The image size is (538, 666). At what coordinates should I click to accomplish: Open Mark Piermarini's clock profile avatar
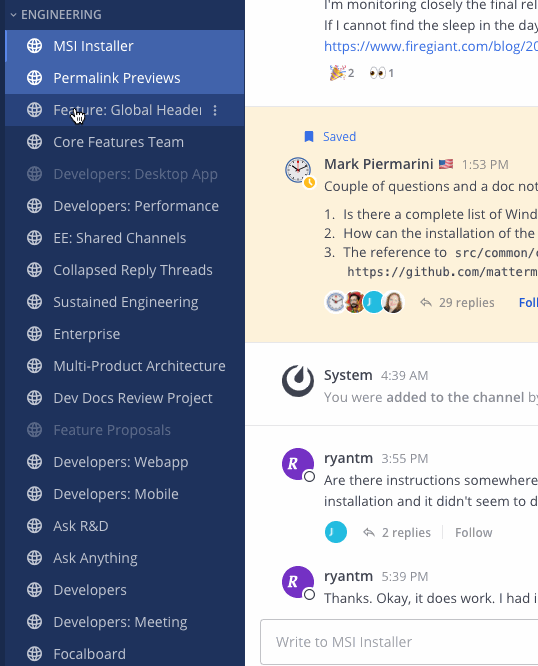(x=298, y=169)
